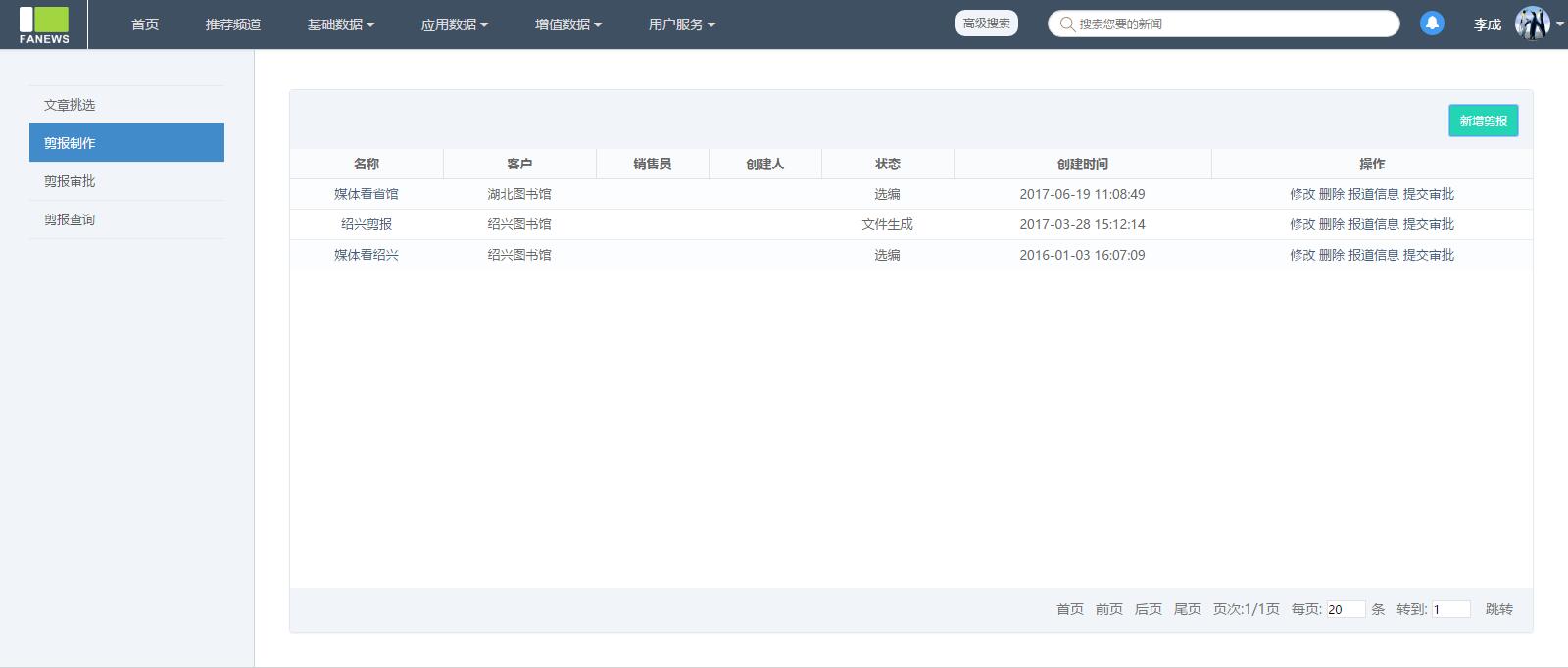This screenshot has height=668, width=1568.
Task: Click the 后页 pagination link
Action: click(1149, 609)
